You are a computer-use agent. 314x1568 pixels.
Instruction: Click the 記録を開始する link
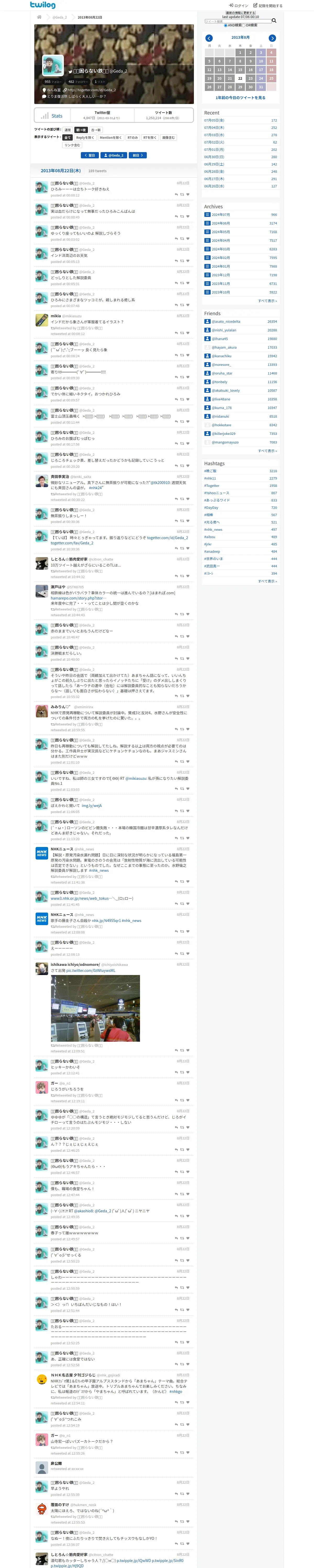tap(268, 5)
